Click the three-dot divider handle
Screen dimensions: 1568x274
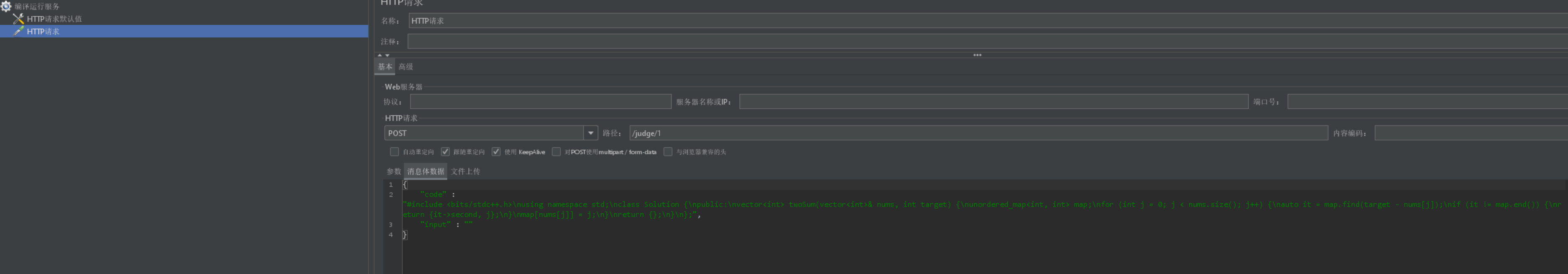point(977,55)
